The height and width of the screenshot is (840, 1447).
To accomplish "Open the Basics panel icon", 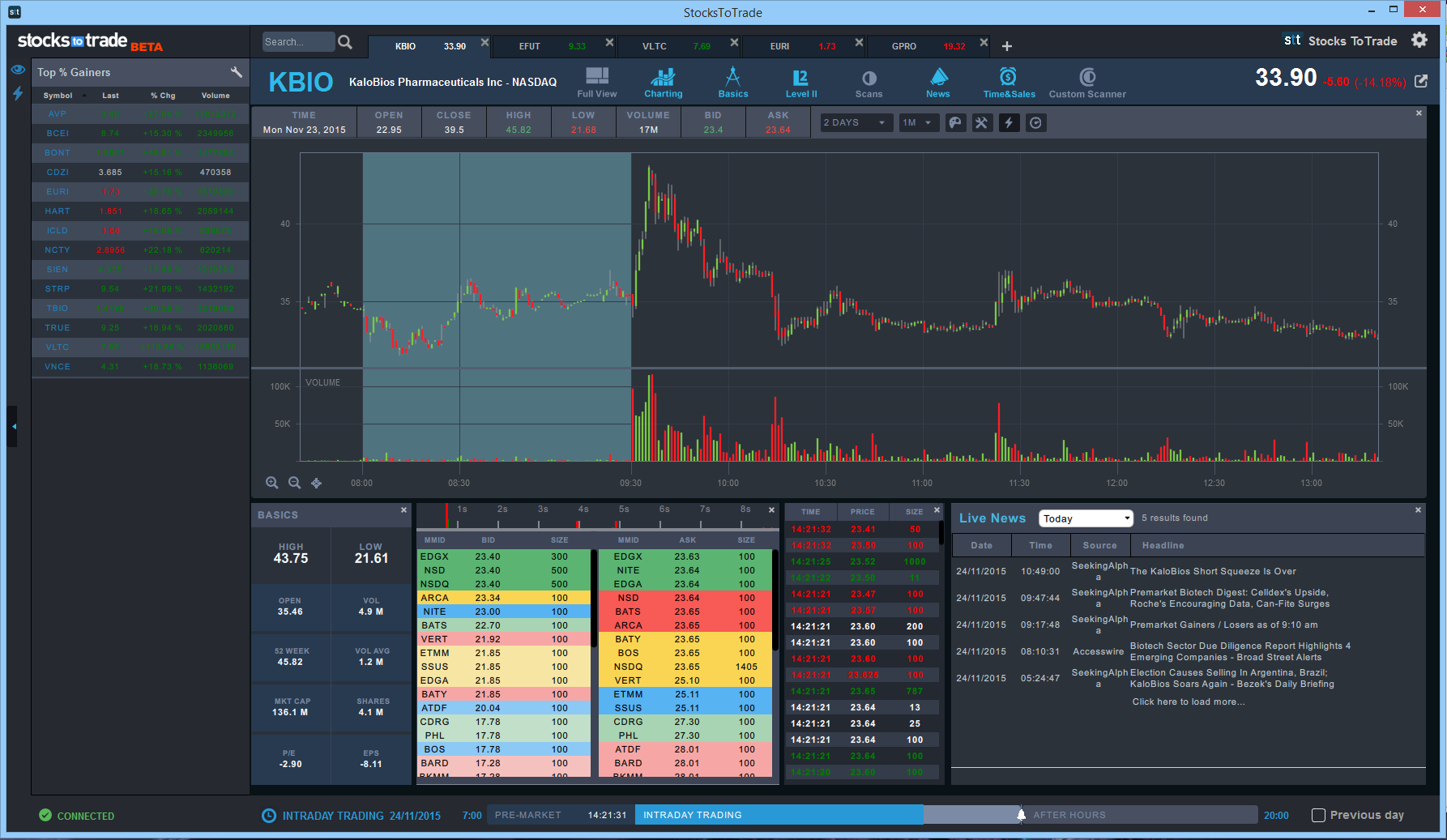I will 733,83.
